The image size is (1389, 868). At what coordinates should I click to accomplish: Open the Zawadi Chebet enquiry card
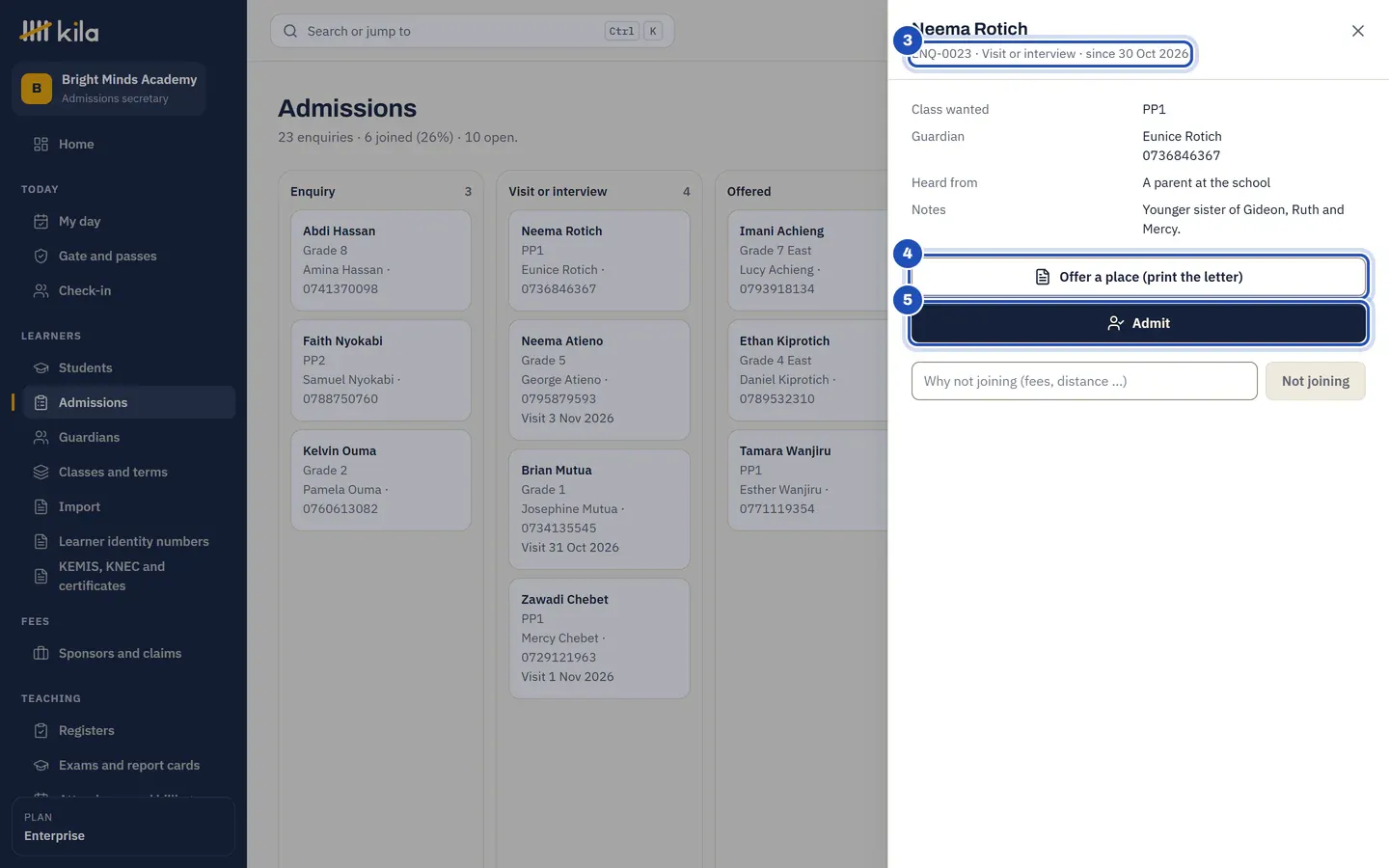coord(599,638)
